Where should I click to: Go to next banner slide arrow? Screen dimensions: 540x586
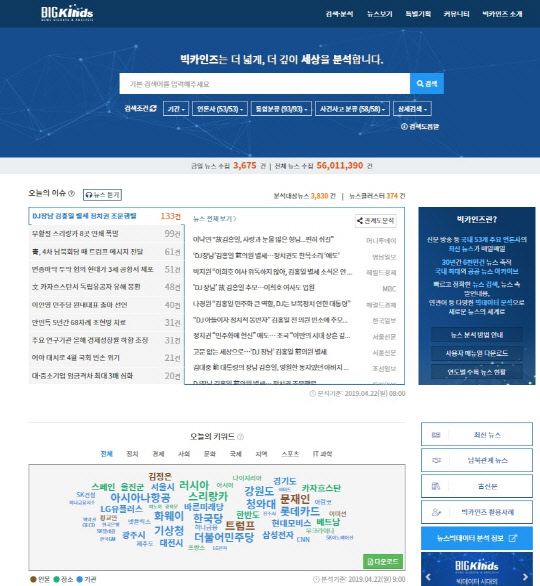point(525,577)
